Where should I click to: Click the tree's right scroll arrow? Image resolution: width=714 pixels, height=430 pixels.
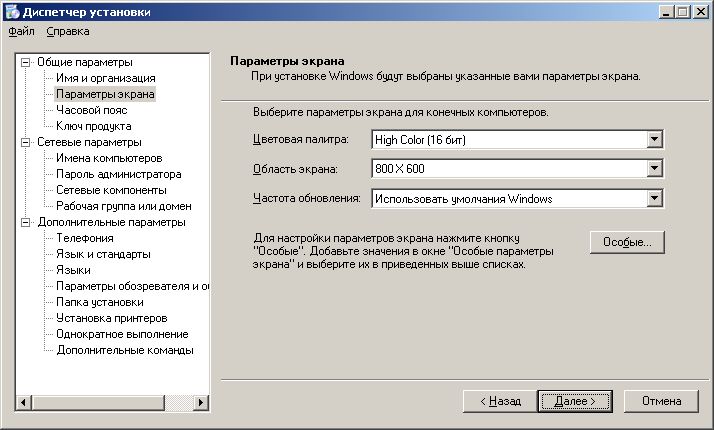[x=200, y=402]
